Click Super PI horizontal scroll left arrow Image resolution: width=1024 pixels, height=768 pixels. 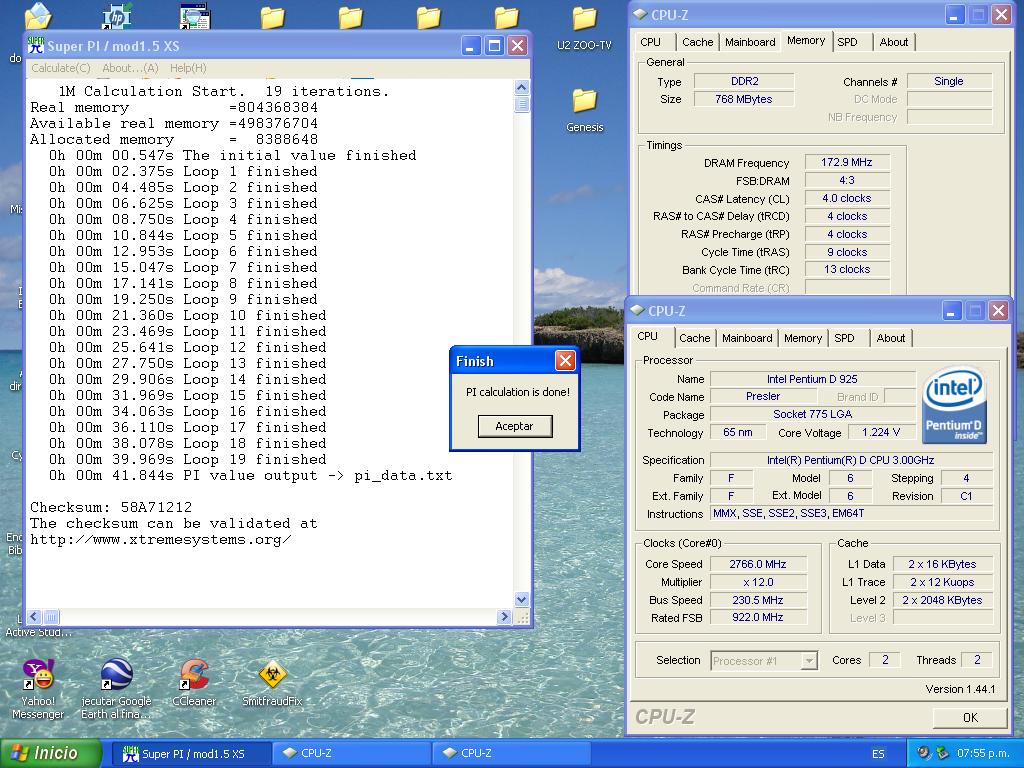click(35, 616)
